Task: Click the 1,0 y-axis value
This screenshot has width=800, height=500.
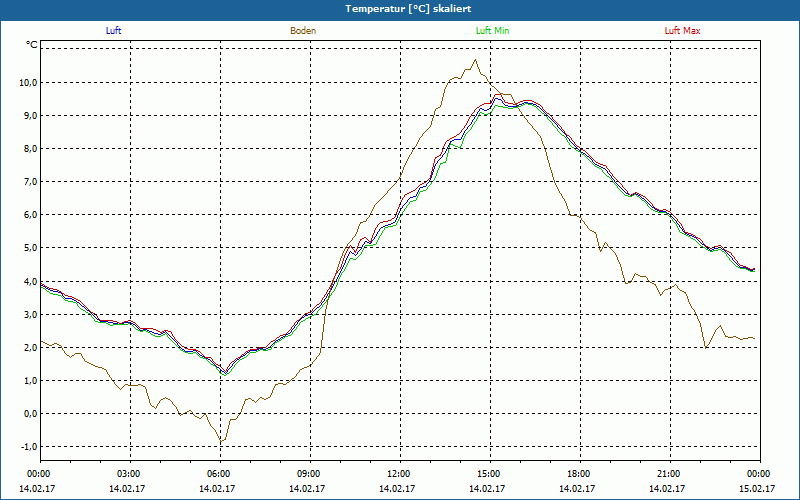Action: (x=31, y=381)
